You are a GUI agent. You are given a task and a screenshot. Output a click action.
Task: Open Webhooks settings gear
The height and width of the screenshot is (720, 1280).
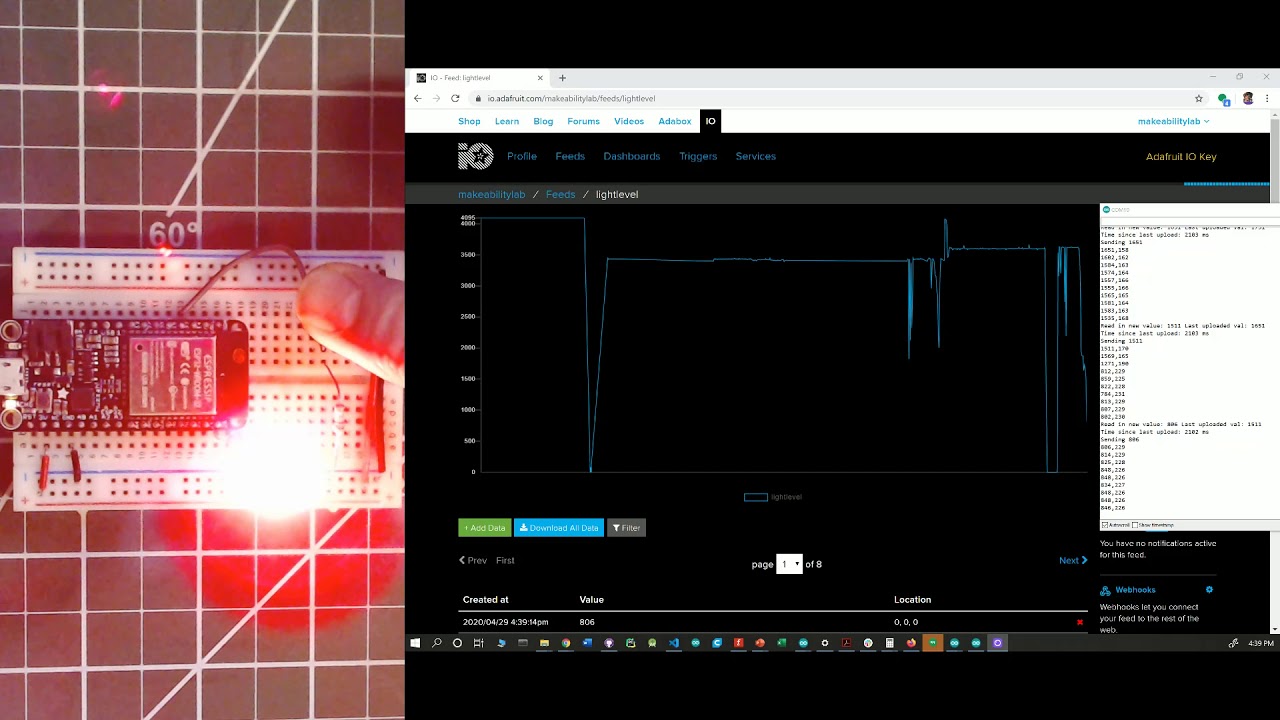coord(1209,590)
